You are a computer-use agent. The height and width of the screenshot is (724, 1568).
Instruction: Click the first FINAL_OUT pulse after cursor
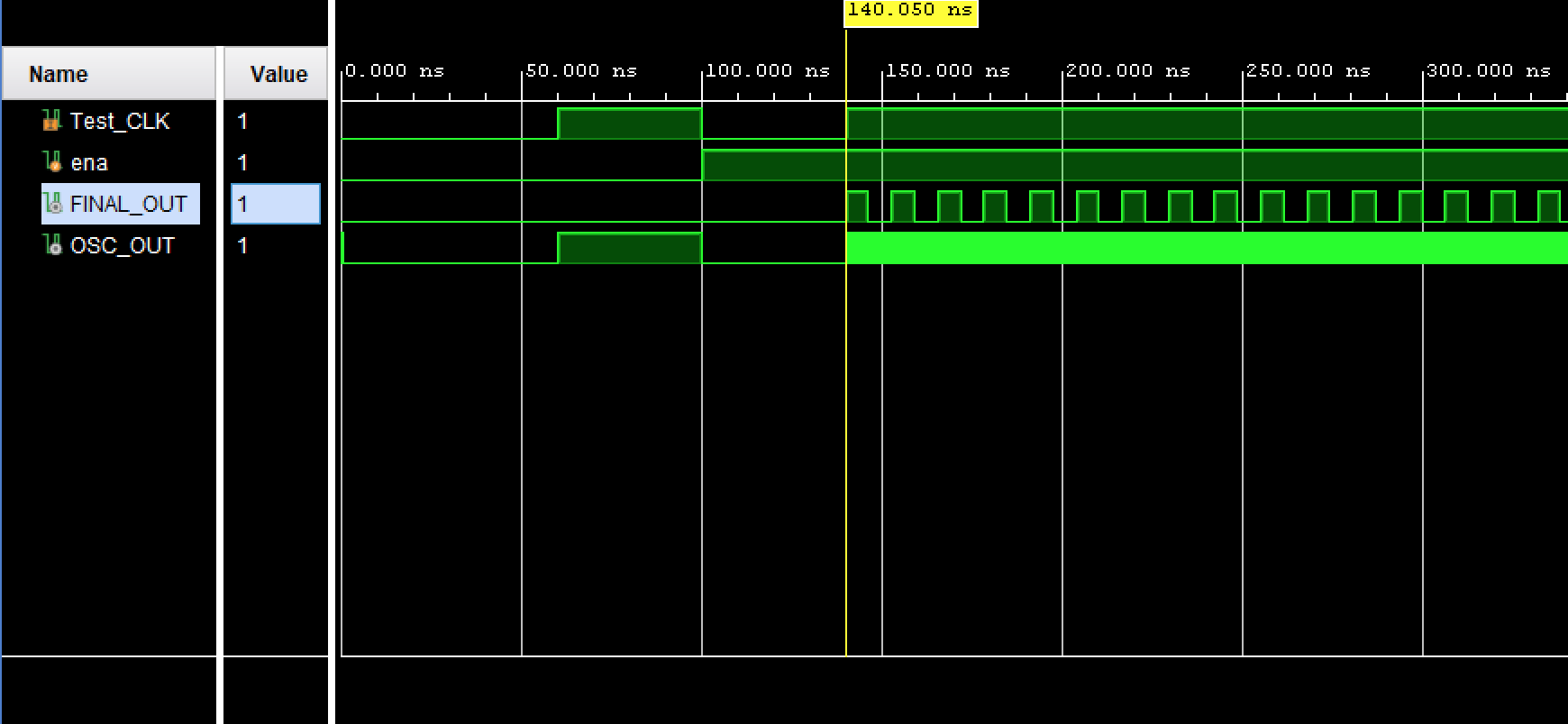(x=857, y=206)
